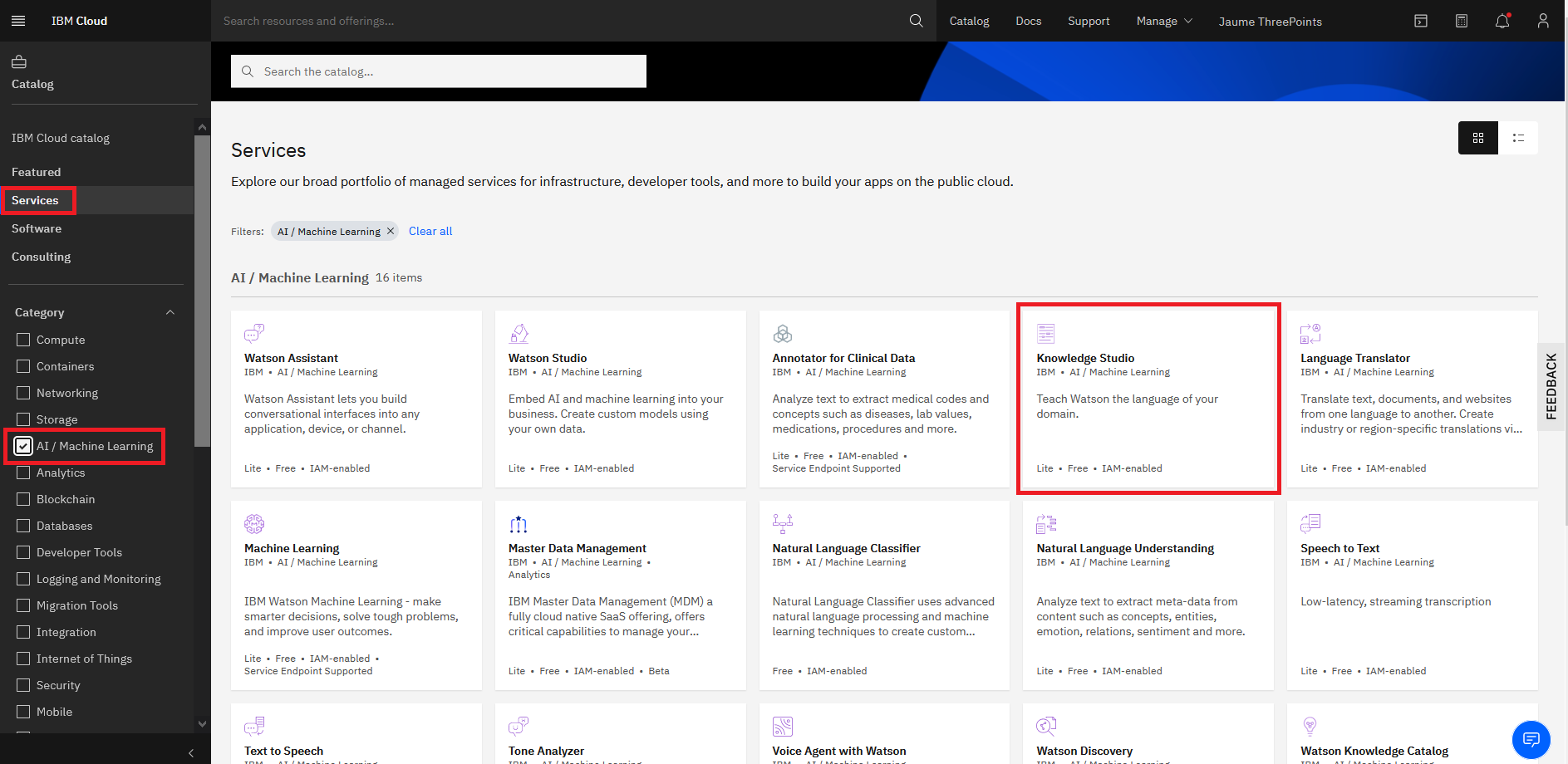Open Docs in the top navigation
Screen dimensions: 1568x764
tap(1028, 21)
